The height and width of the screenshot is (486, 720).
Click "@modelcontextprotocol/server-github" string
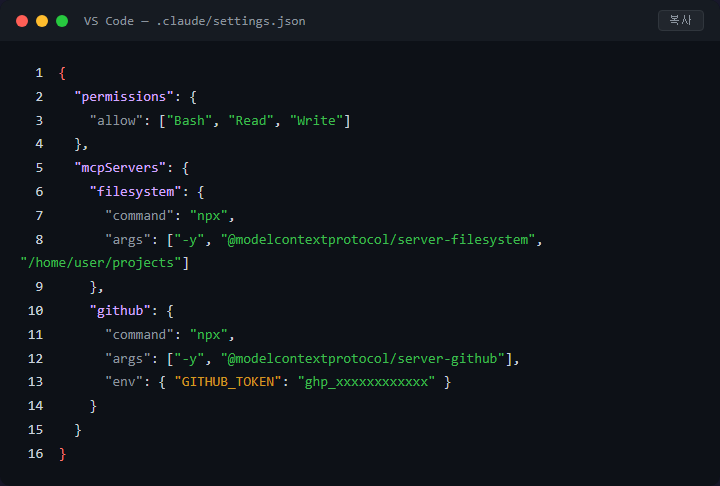tap(362, 359)
